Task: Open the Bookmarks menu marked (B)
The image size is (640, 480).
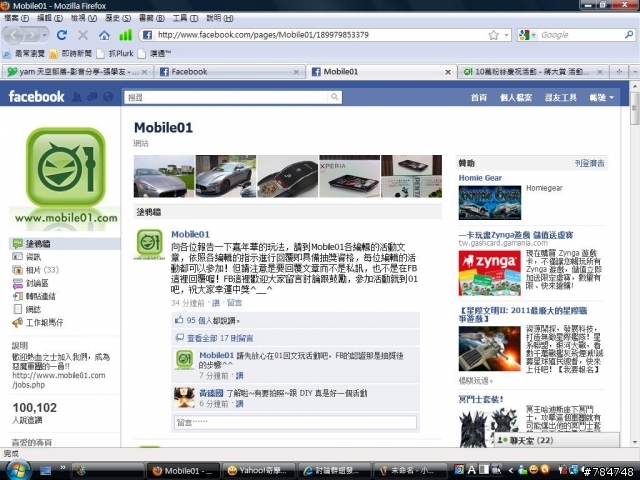Action: pos(152,18)
